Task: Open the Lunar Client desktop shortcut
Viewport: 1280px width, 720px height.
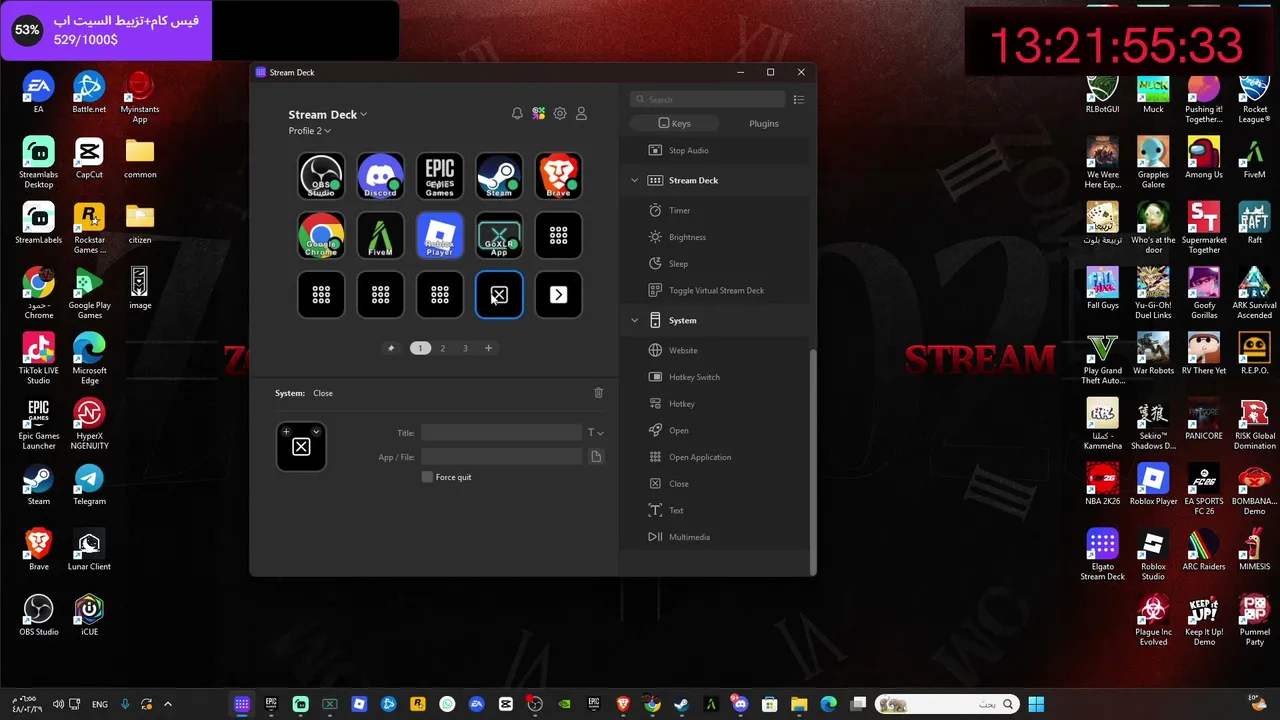Action: click(x=89, y=549)
